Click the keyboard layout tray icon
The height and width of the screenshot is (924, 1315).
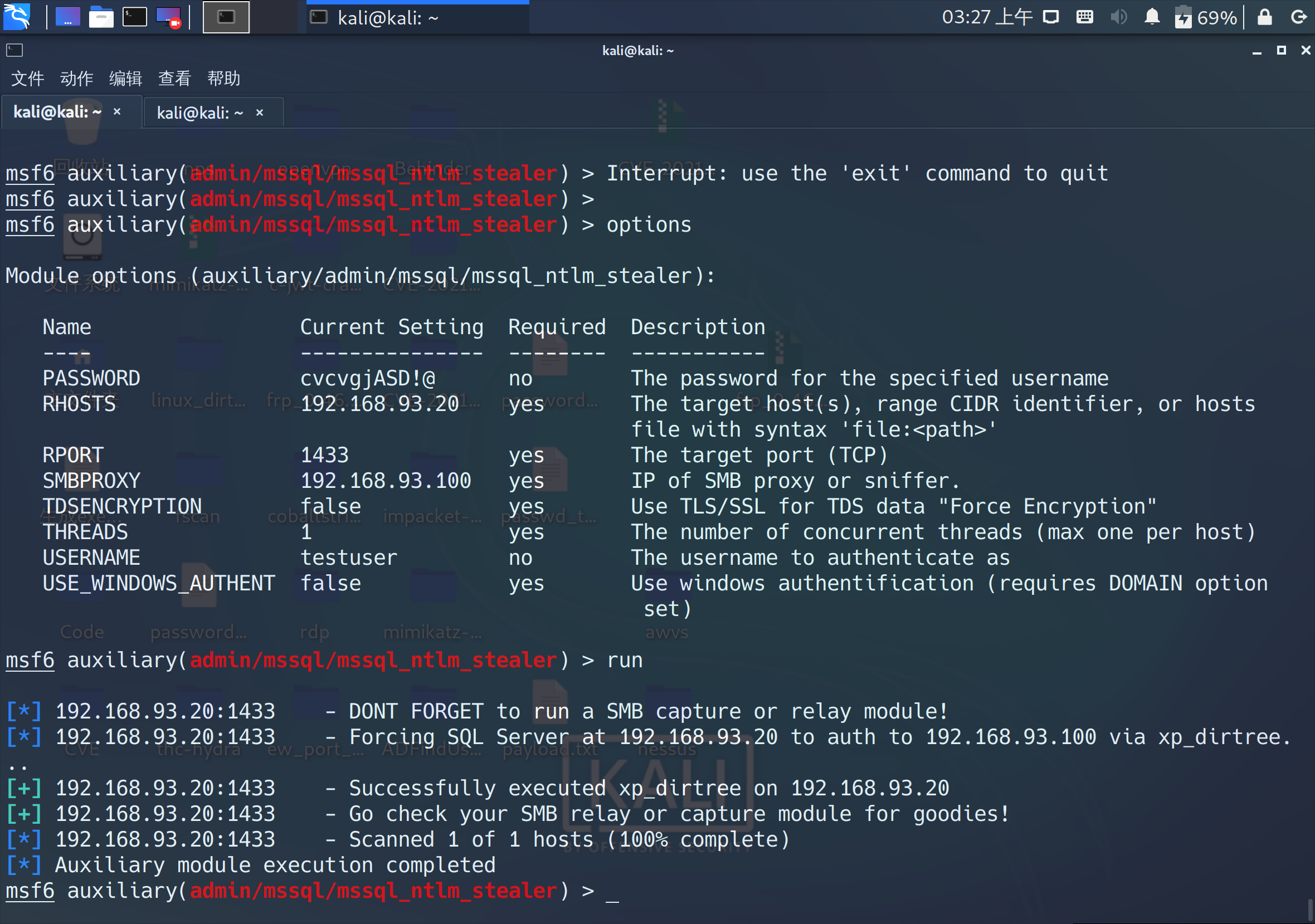click(1084, 17)
